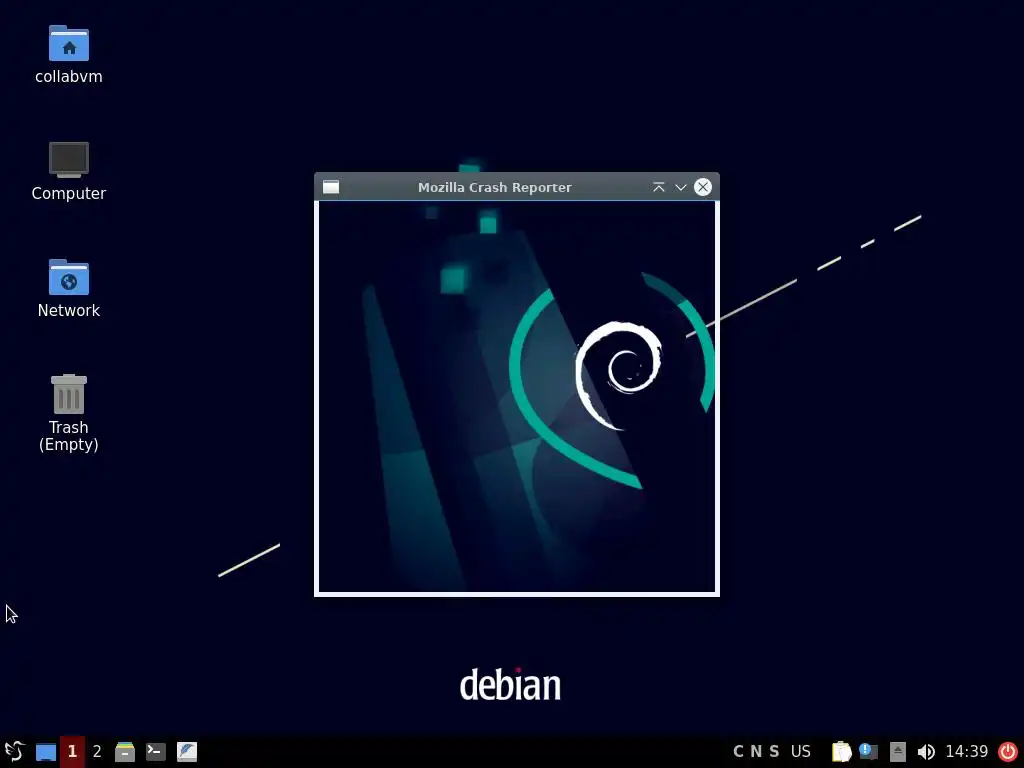Minimize the Mozilla Crash Reporter window
Image resolution: width=1024 pixels, height=768 pixels.
click(x=680, y=187)
